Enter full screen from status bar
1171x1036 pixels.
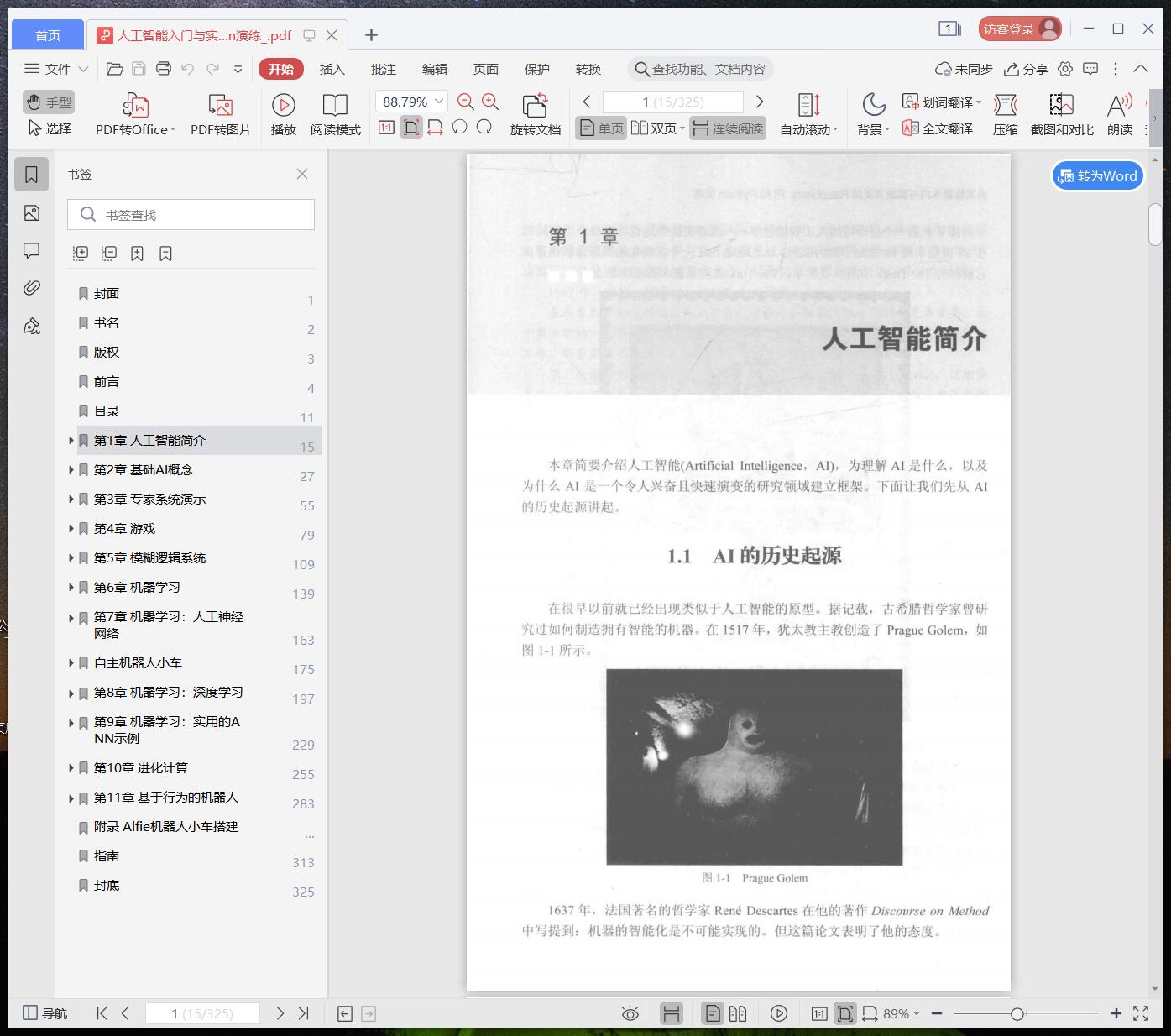pyautogui.click(x=1141, y=1013)
